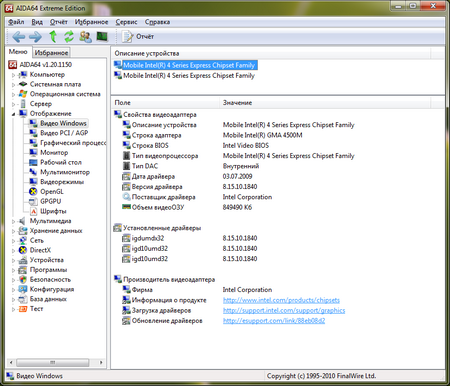450x386 pixels.
Task: Open the Файл menu
Action: [x=16, y=22]
